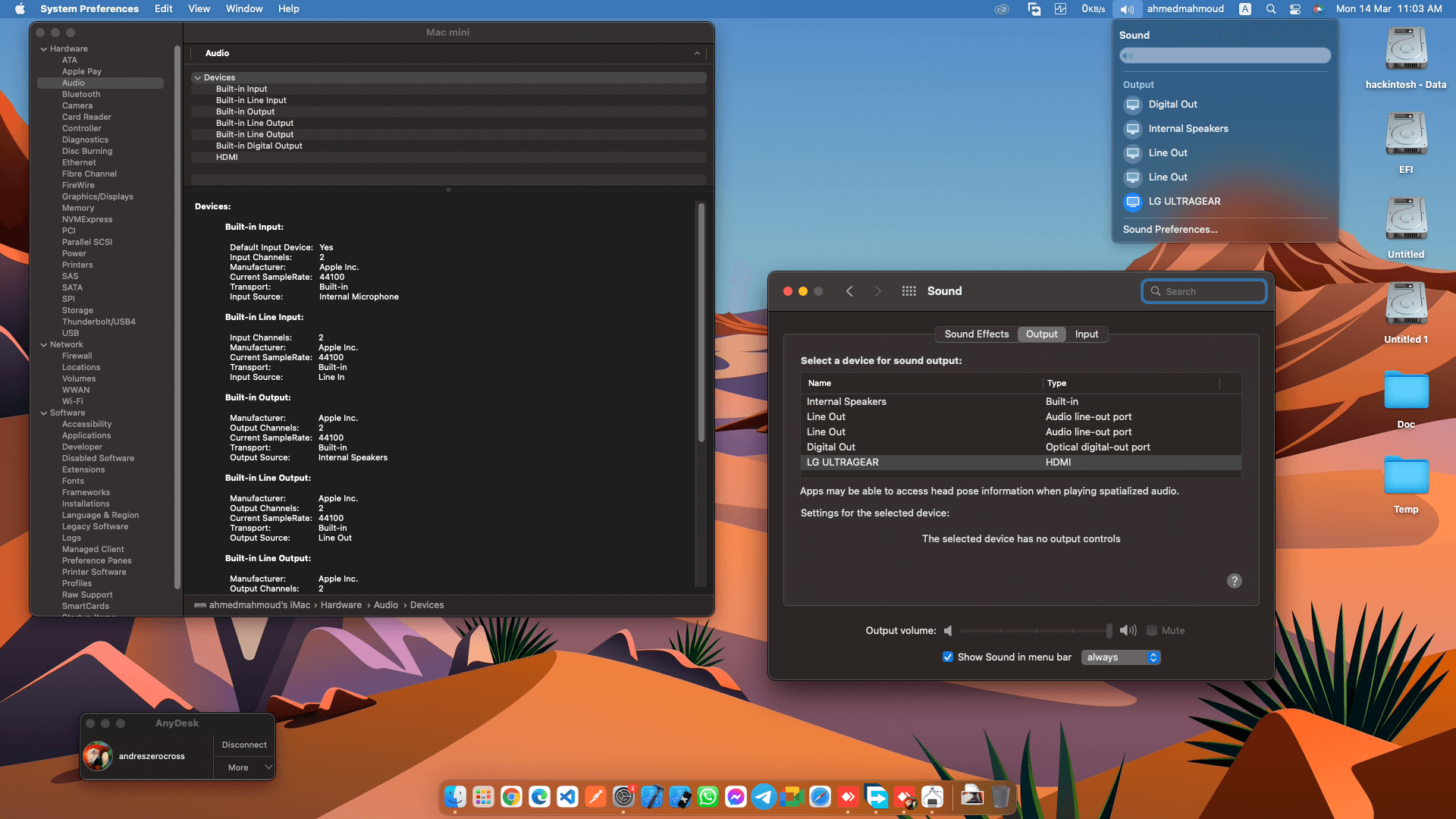Adjust the Output volume slider

pyautogui.click(x=1036, y=630)
